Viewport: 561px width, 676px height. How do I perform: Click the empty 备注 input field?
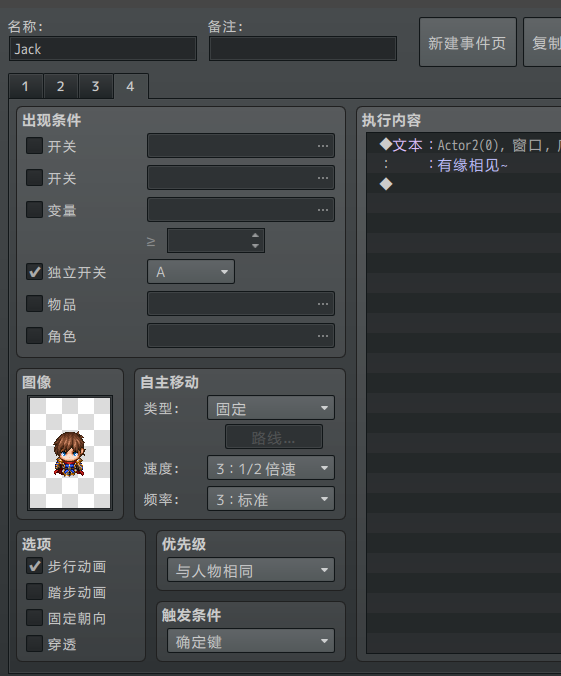pyautogui.click(x=303, y=49)
